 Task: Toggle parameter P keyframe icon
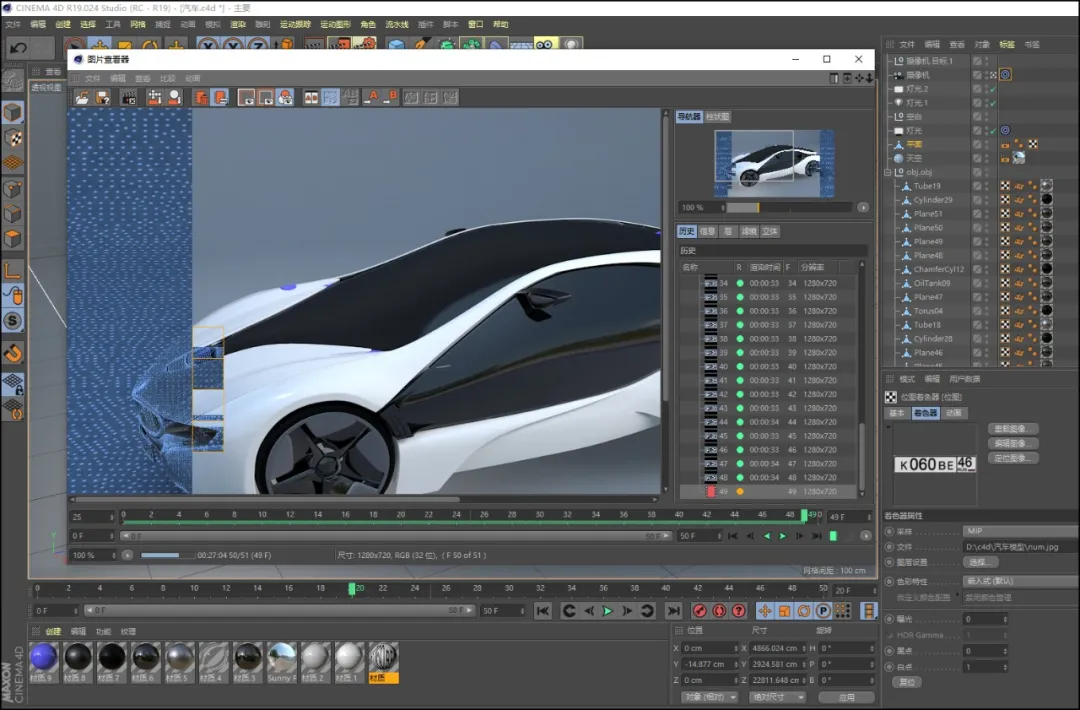point(823,611)
